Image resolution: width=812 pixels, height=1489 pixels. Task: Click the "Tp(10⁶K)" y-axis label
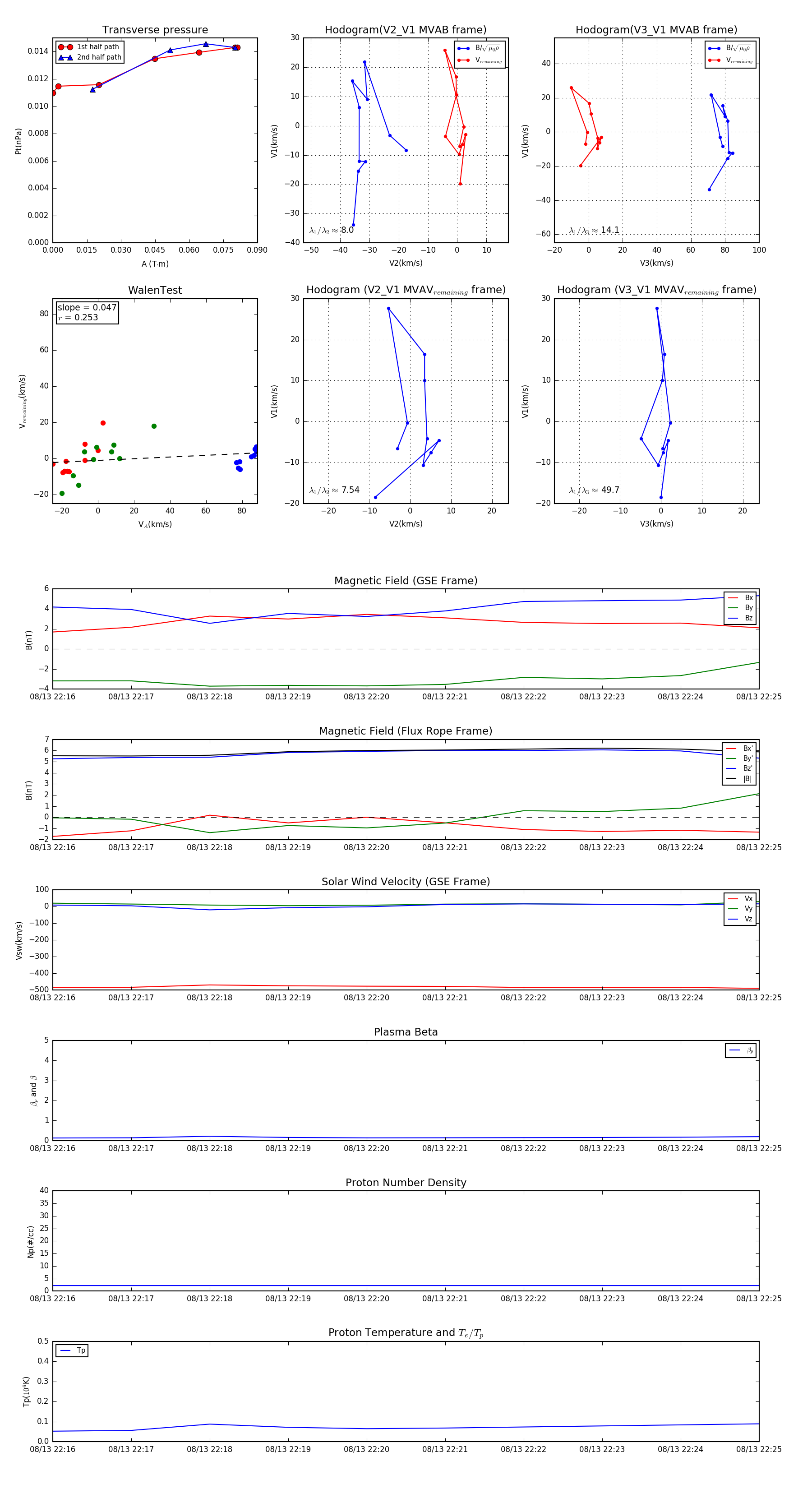(26, 1392)
